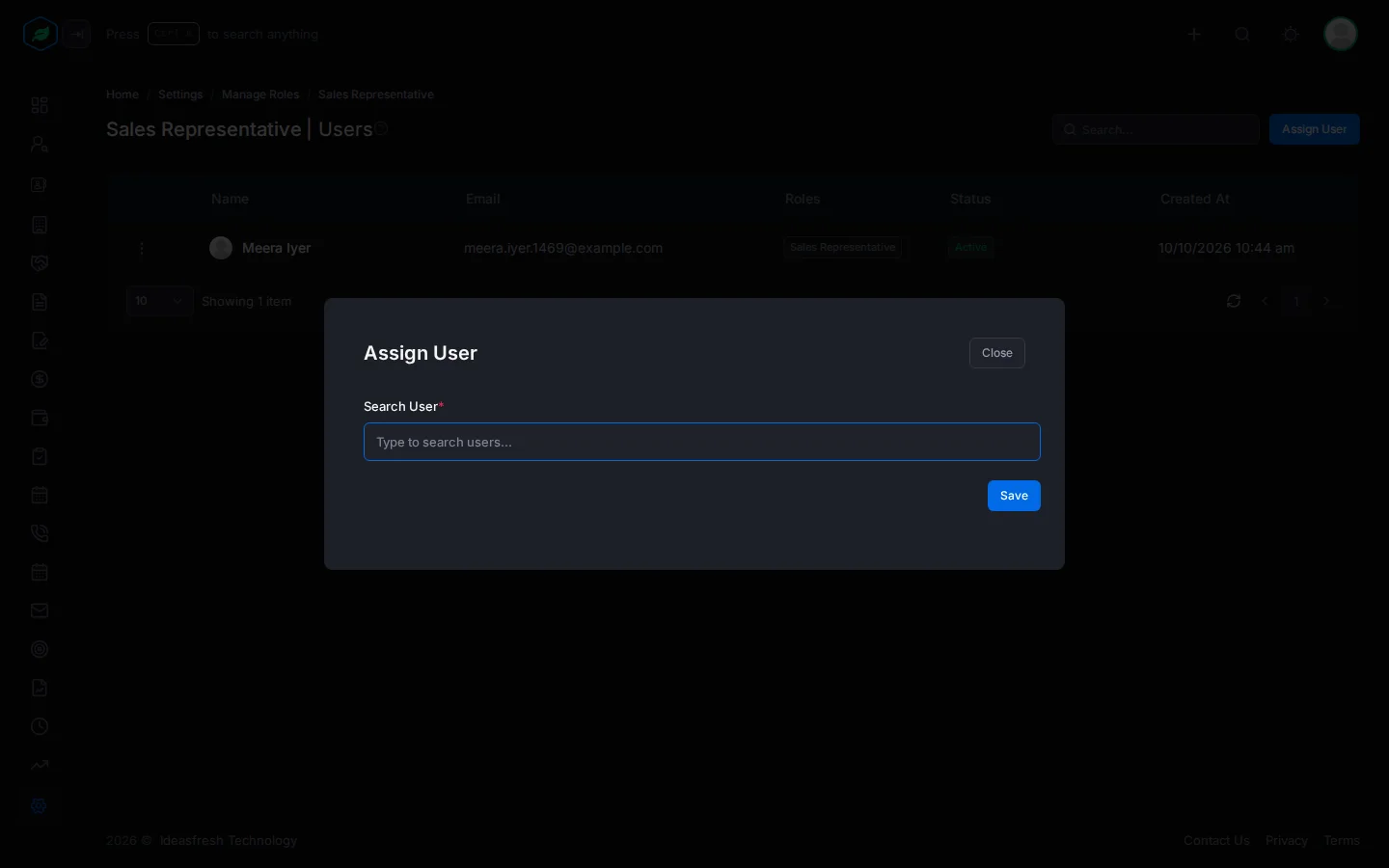Open the building icon in sidebar

40,225
